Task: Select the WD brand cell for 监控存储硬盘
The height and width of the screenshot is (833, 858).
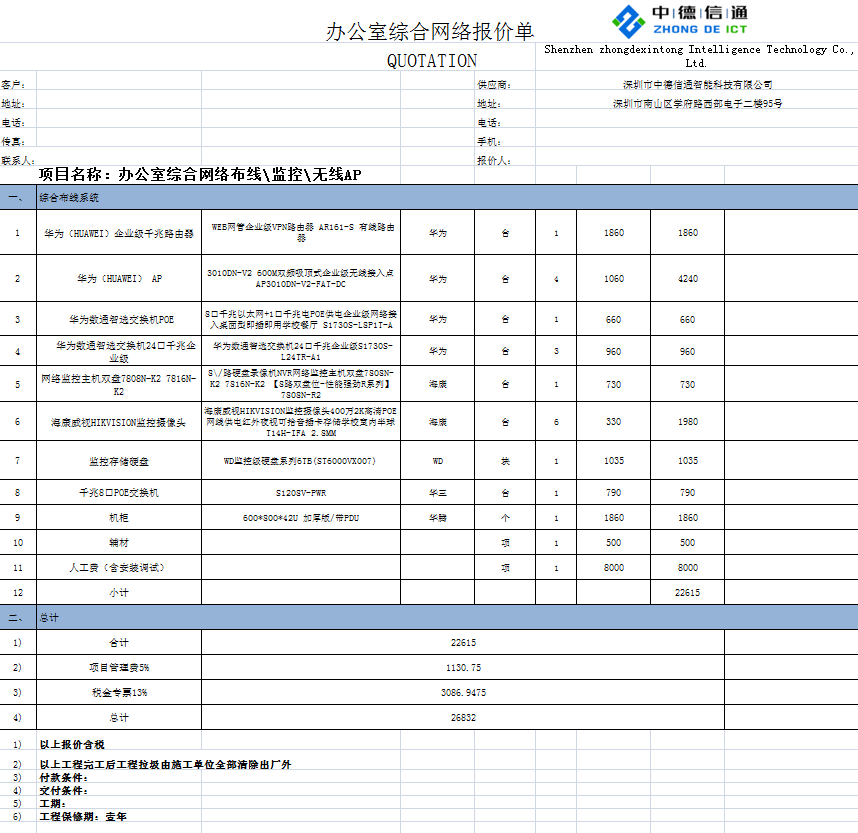Action: click(x=437, y=461)
